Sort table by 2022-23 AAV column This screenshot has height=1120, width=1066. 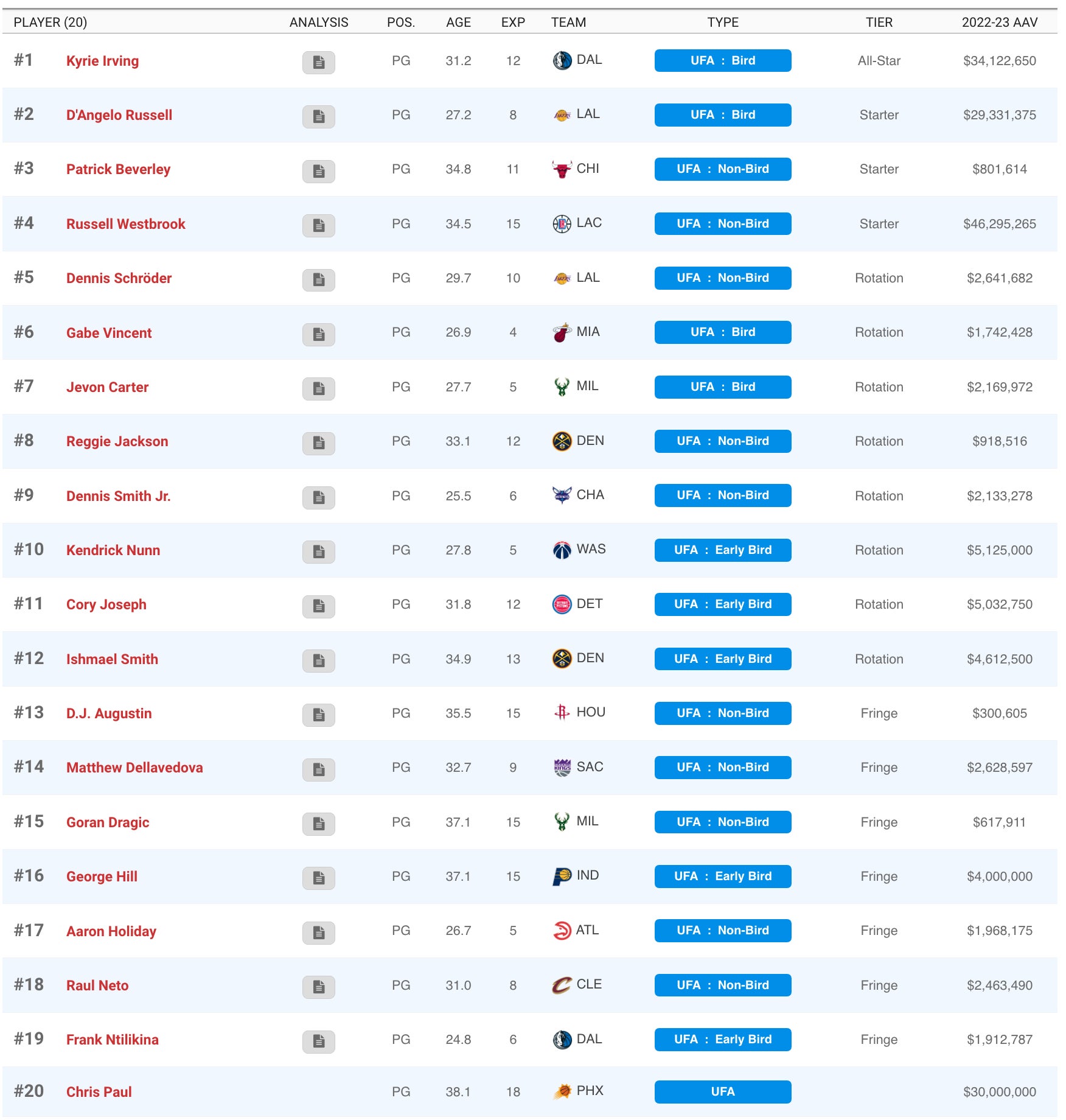click(x=999, y=23)
